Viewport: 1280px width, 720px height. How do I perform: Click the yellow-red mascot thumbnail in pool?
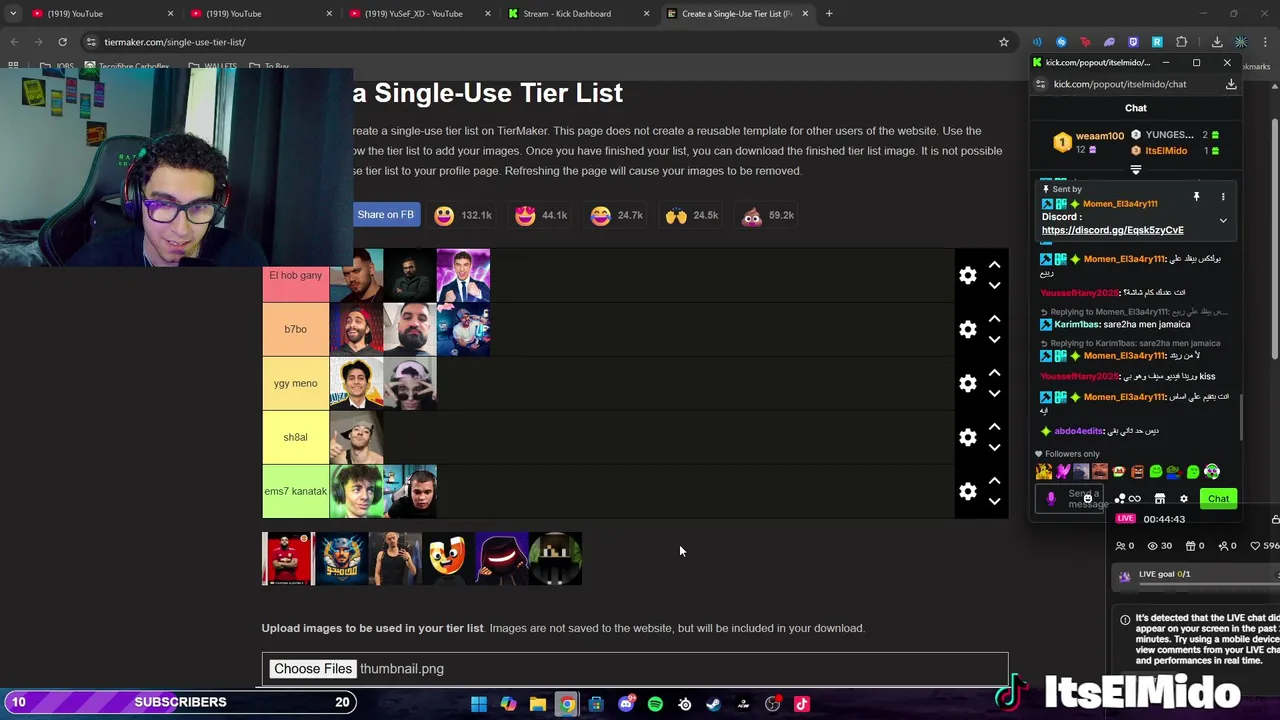[x=448, y=558]
